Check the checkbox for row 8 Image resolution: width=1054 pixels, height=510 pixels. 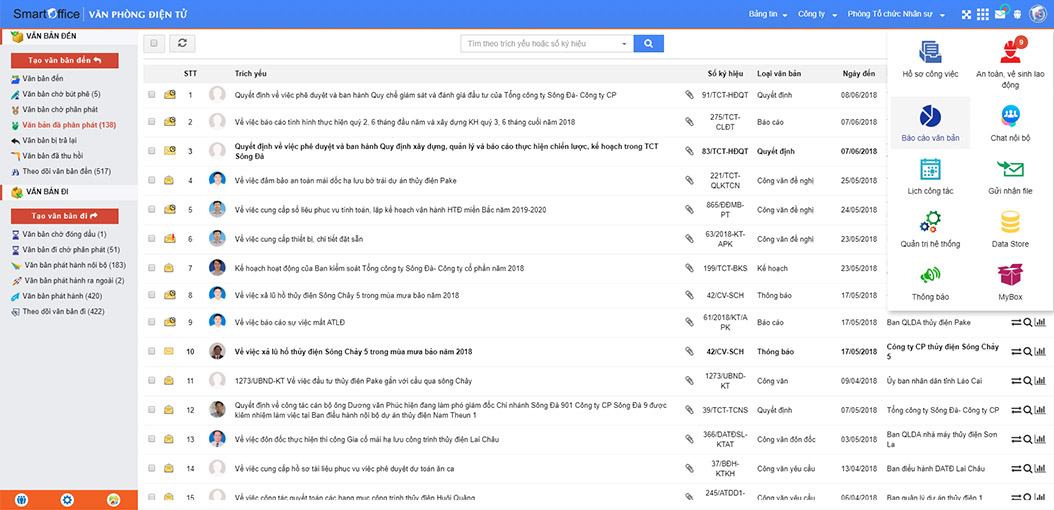pyautogui.click(x=151, y=294)
